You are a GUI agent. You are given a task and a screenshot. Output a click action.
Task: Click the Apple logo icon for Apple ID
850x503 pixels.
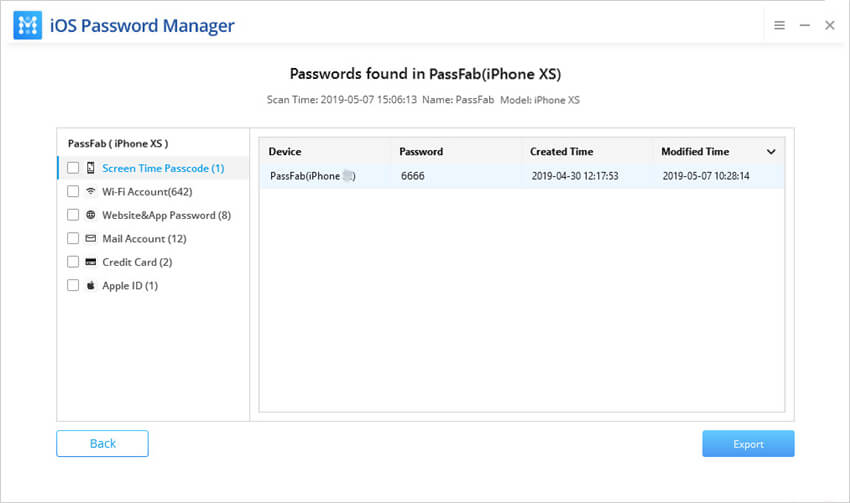click(91, 285)
